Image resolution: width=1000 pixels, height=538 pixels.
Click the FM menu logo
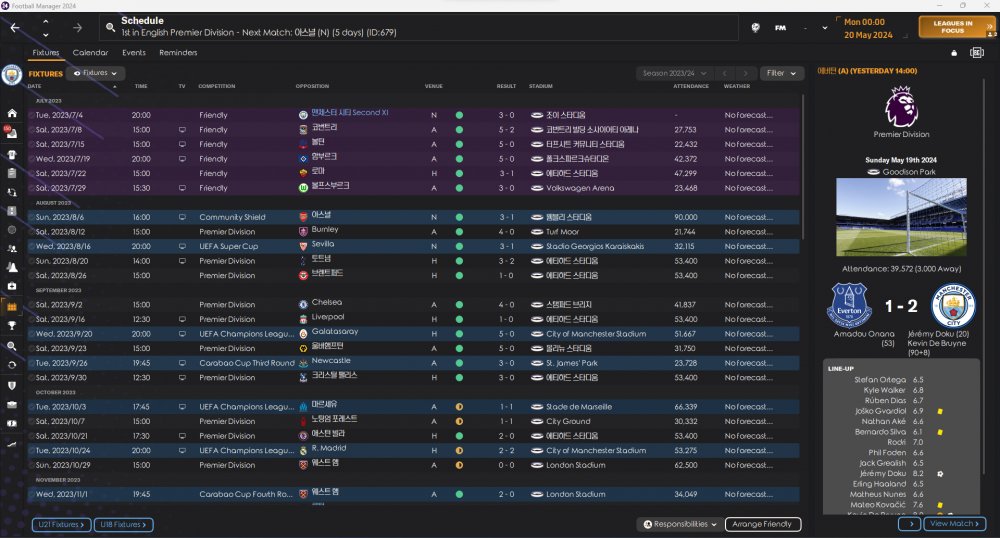click(x=780, y=28)
